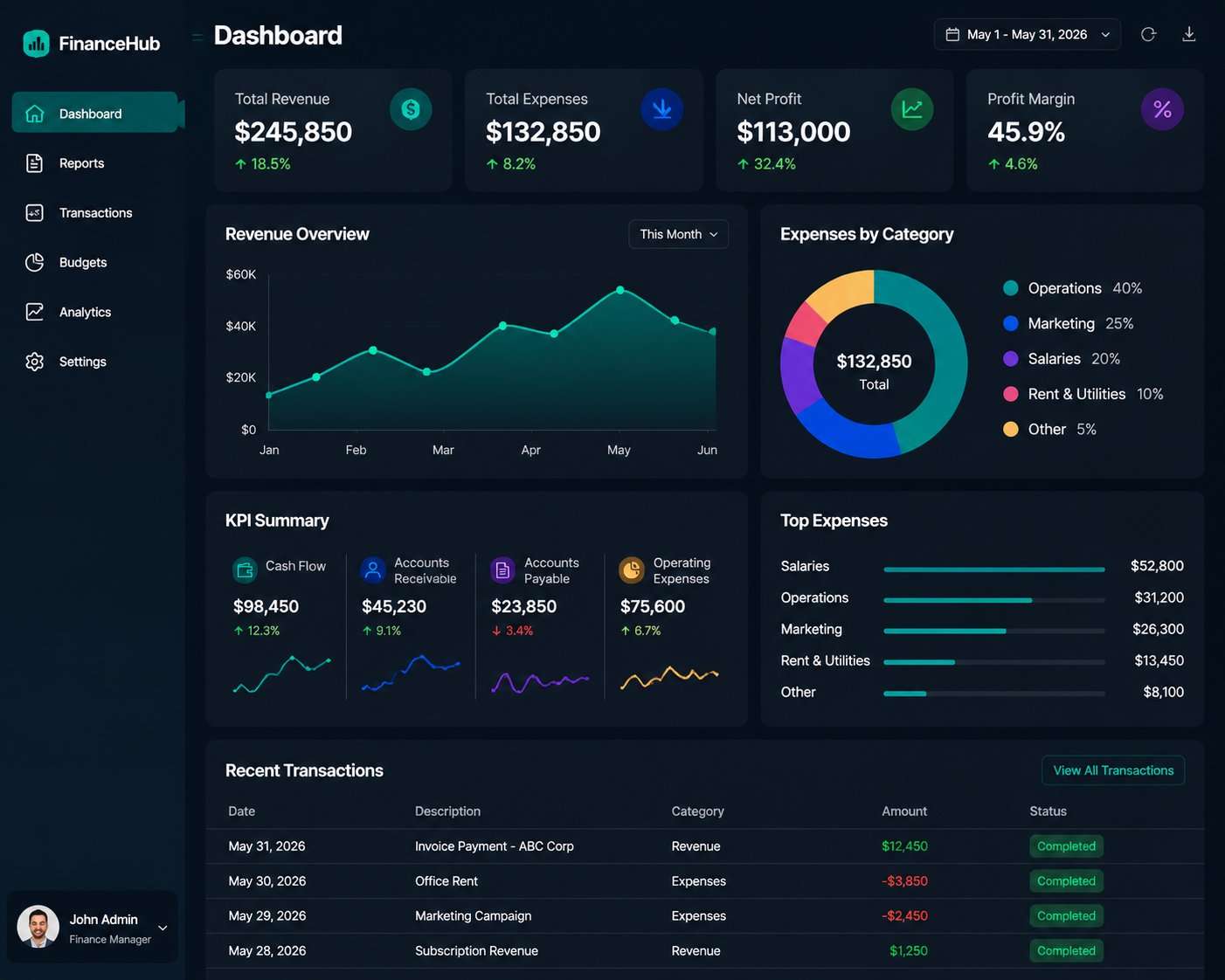Click the calendar icon in date range selector

(x=953, y=34)
